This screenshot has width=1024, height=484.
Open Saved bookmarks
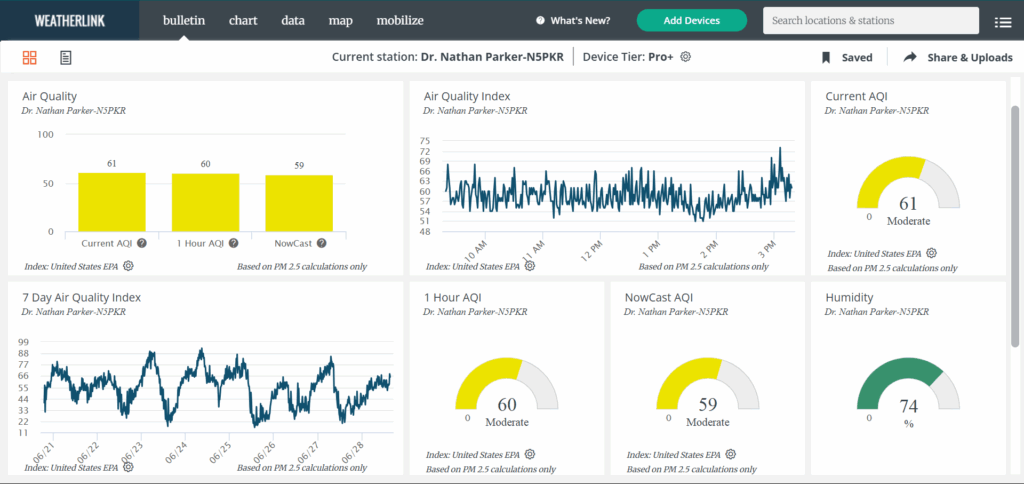847,58
